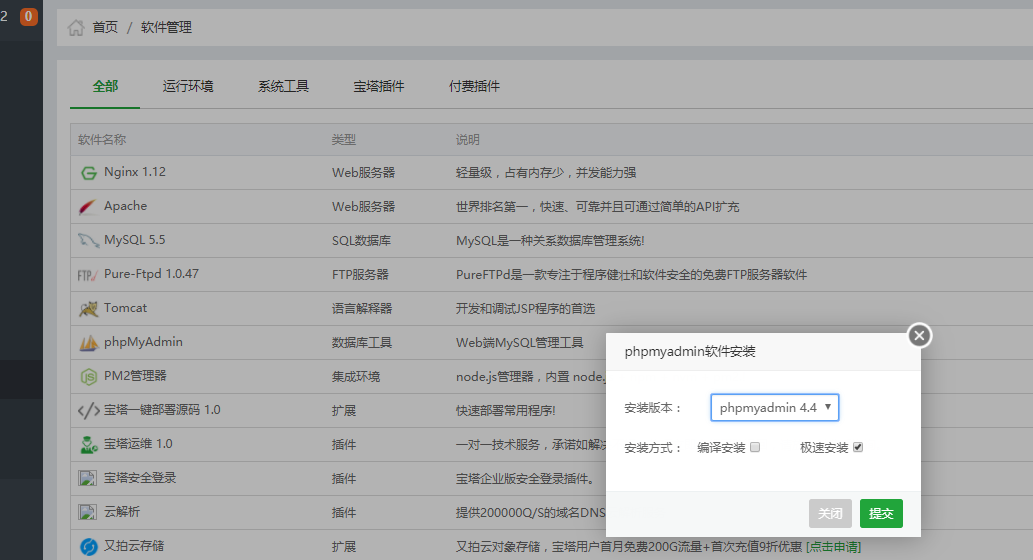Viewport: 1033px width, 560px height.
Task: Click FTP服务器 type cell
Action: (x=360, y=275)
